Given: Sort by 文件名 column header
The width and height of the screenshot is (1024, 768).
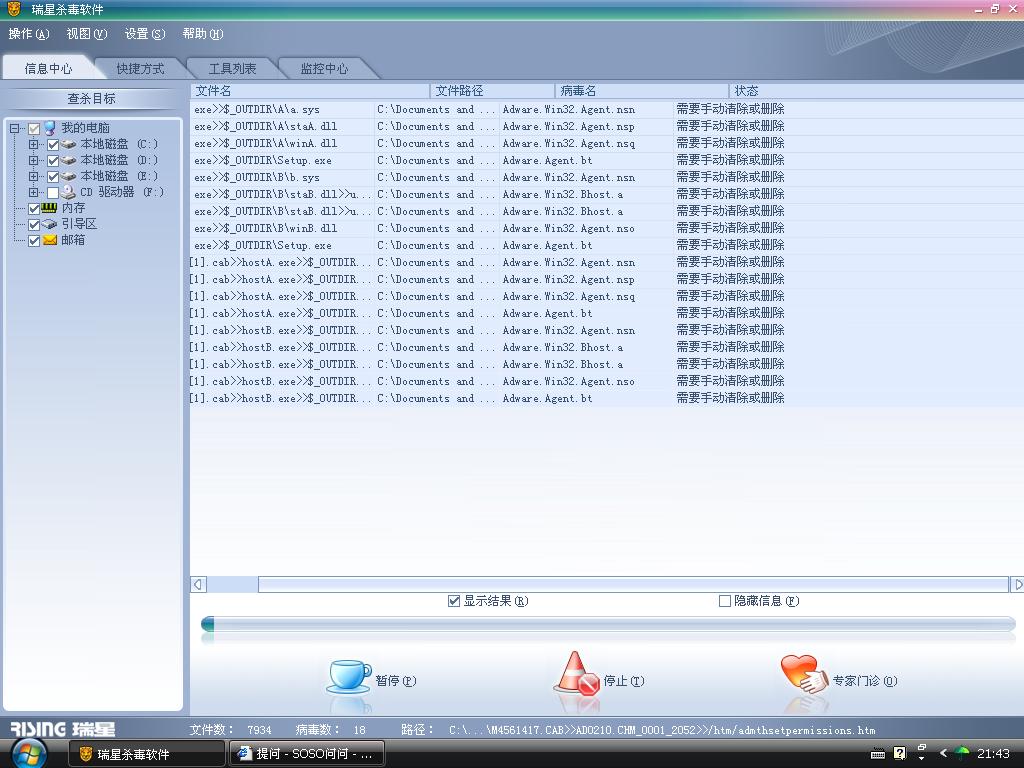Looking at the screenshot, I should 310,91.
